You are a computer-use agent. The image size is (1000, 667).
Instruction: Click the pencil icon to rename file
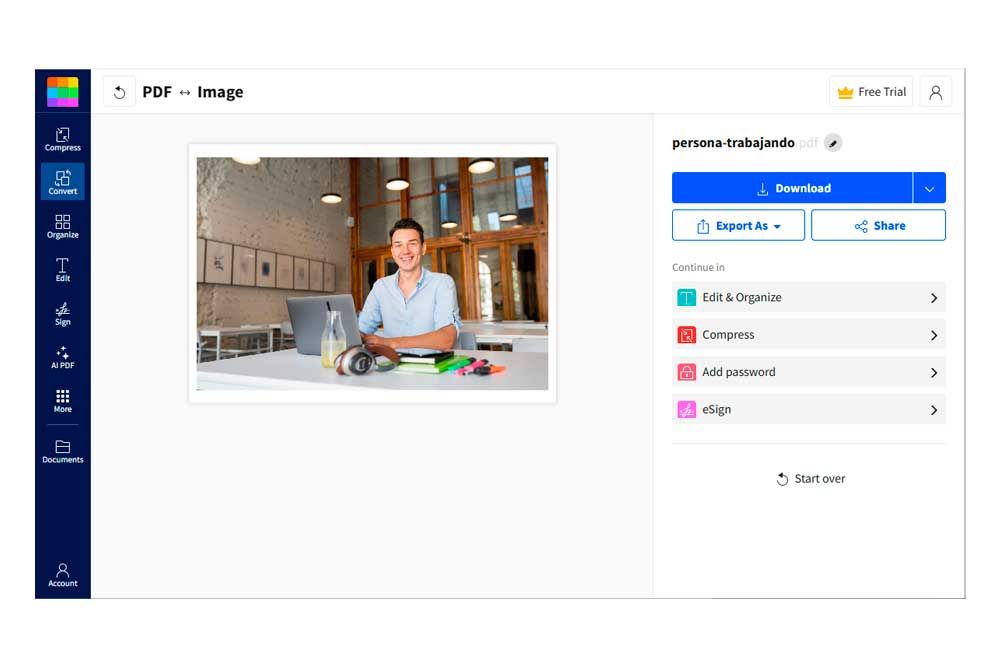[x=833, y=143]
